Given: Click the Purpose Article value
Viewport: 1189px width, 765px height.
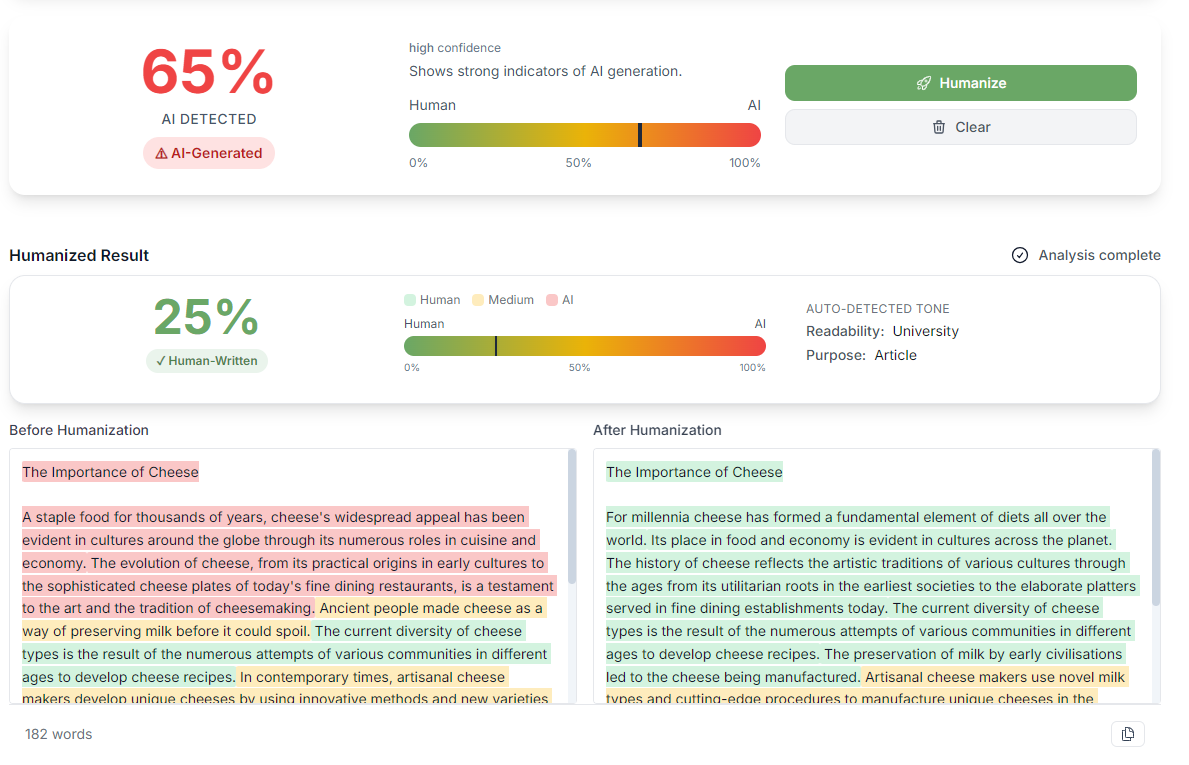Looking at the screenshot, I should click(x=895, y=355).
